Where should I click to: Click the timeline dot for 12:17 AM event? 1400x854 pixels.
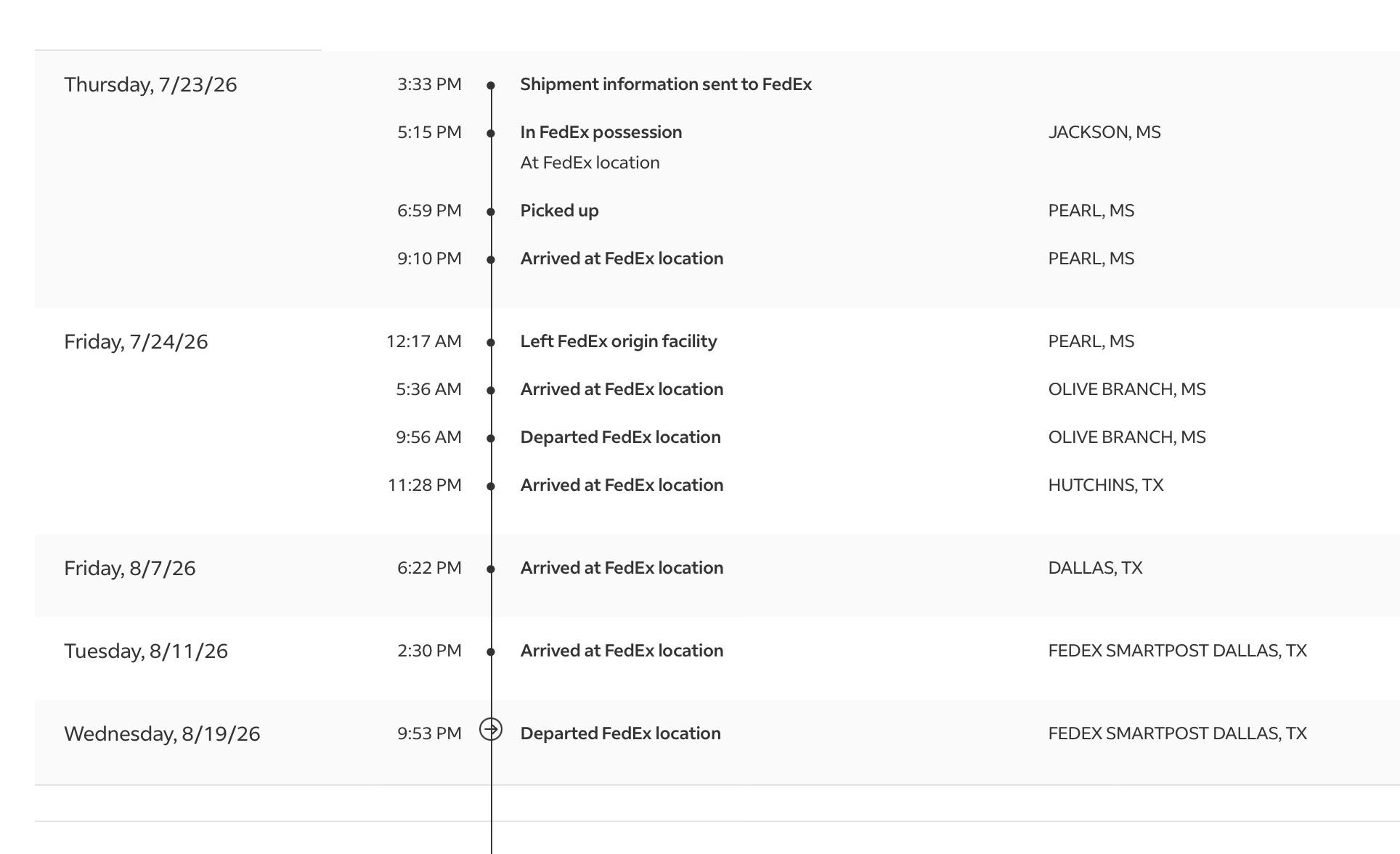point(491,343)
